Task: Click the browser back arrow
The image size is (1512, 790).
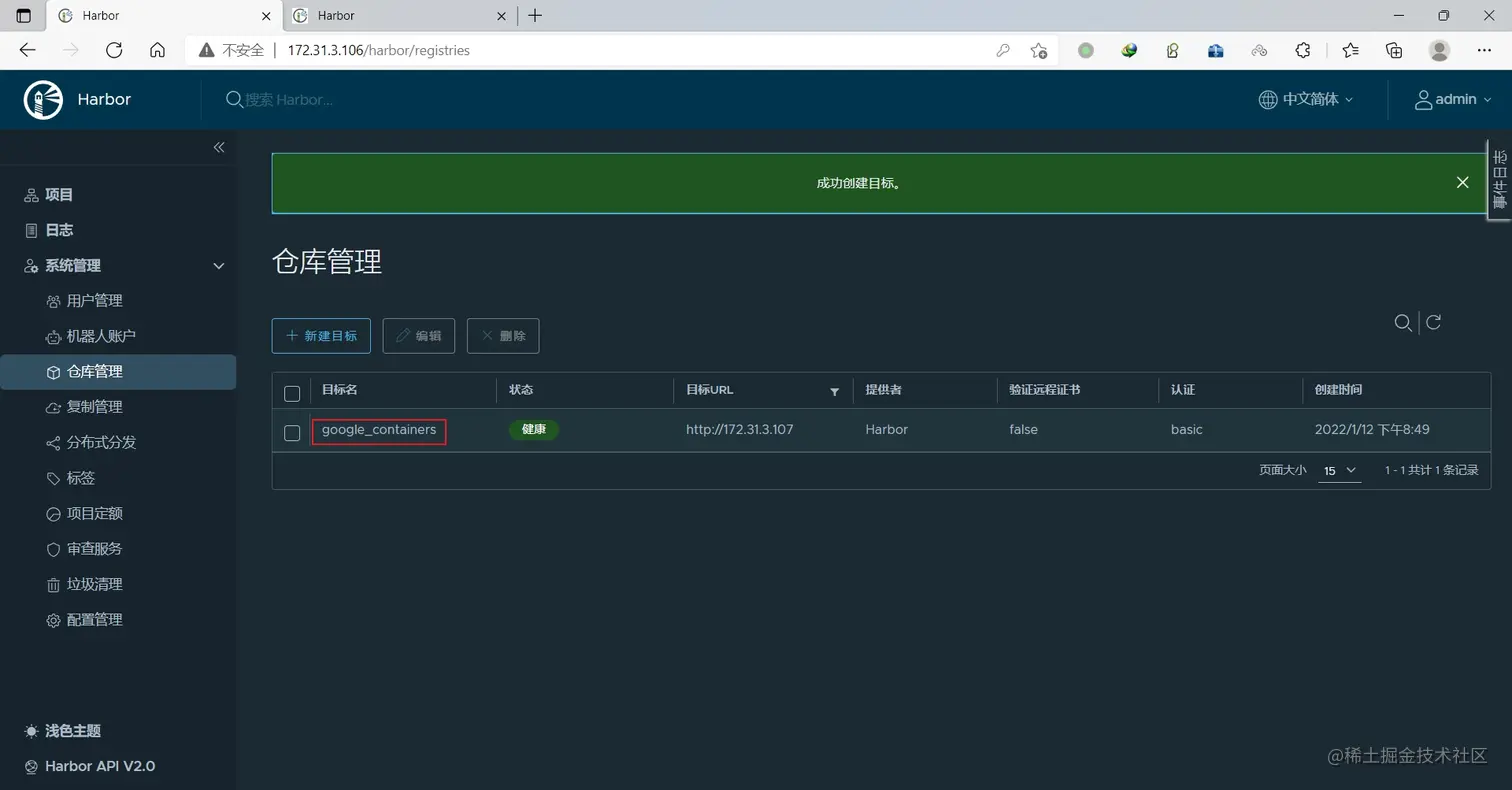Action: click(x=27, y=50)
